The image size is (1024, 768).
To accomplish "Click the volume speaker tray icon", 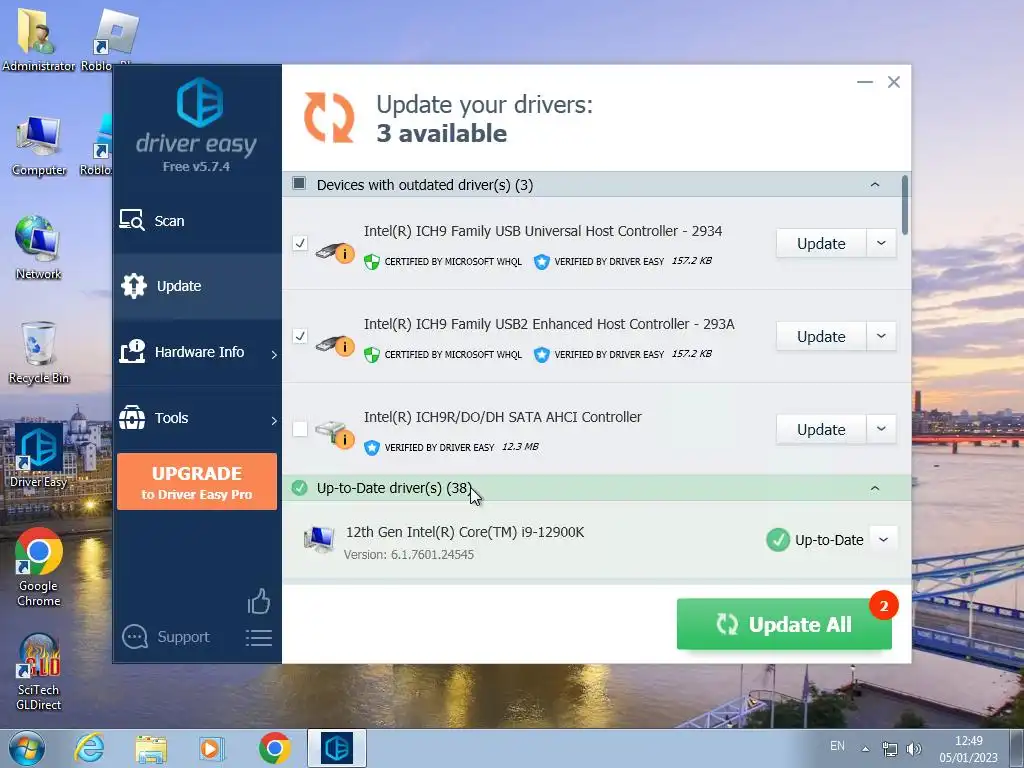I will coord(914,748).
